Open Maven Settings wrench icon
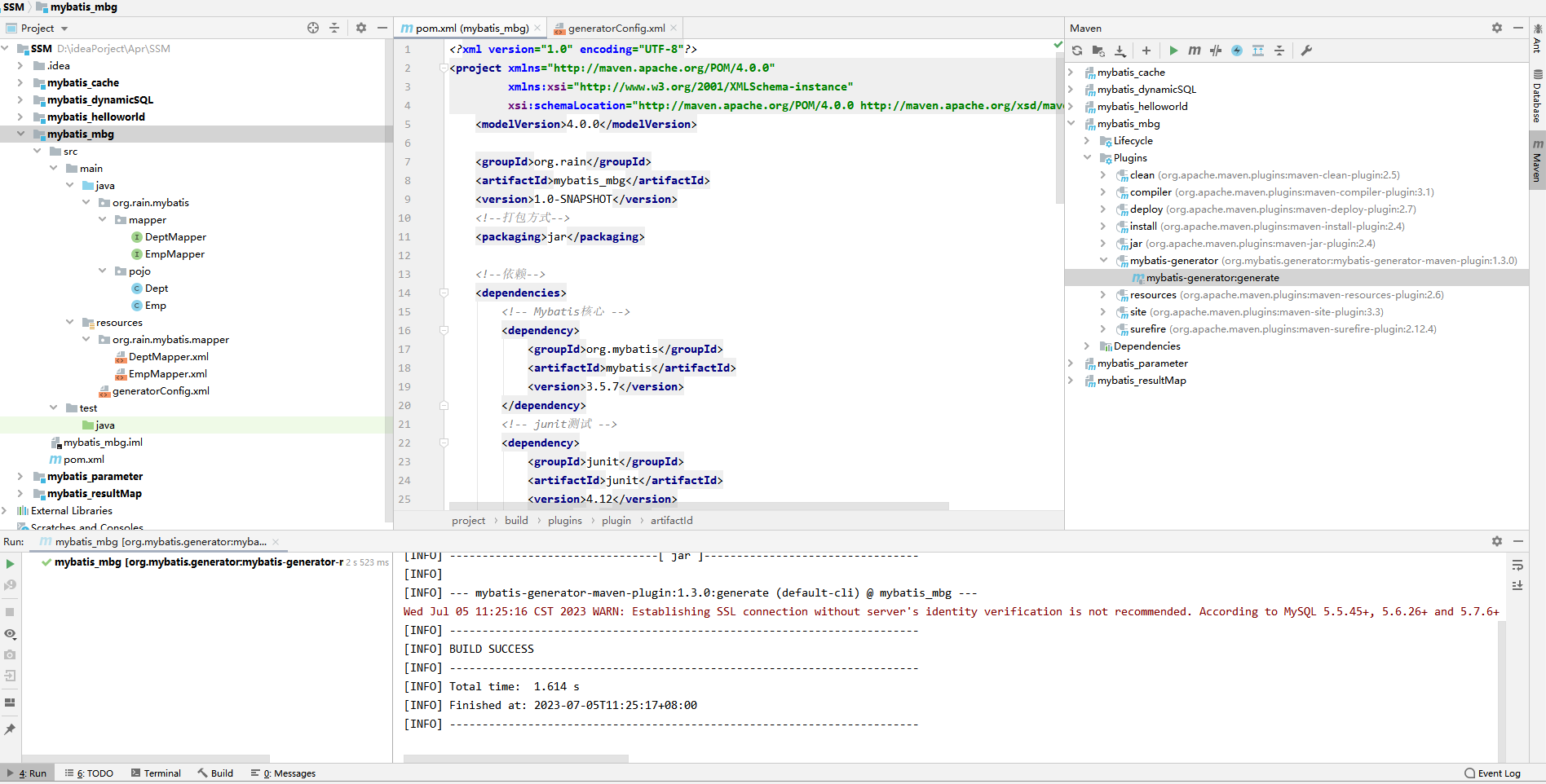Viewport: 1546px width, 784px height. (1306, 51)
